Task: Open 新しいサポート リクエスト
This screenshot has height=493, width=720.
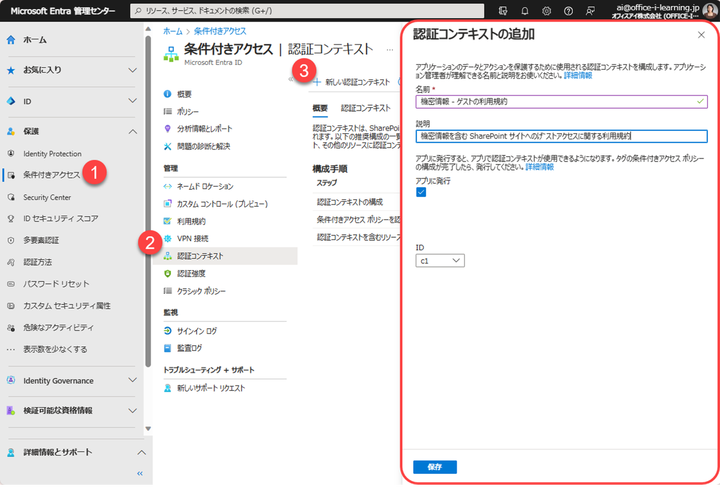Action: coord(211,388)
